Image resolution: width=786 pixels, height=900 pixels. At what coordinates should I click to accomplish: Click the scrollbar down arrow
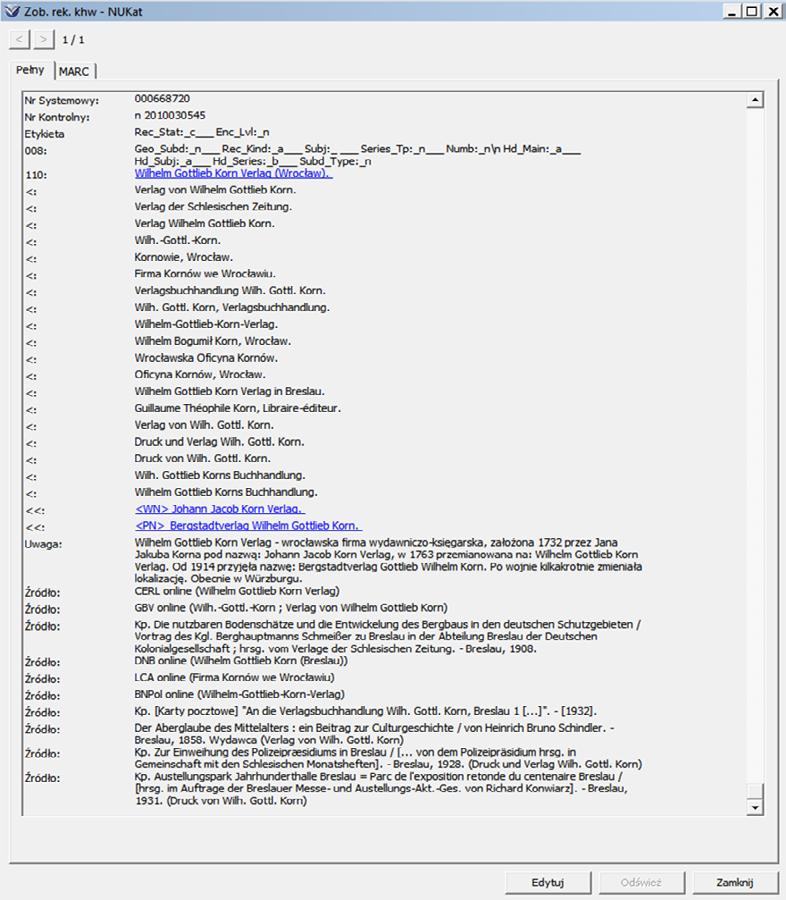coord(755,808)
